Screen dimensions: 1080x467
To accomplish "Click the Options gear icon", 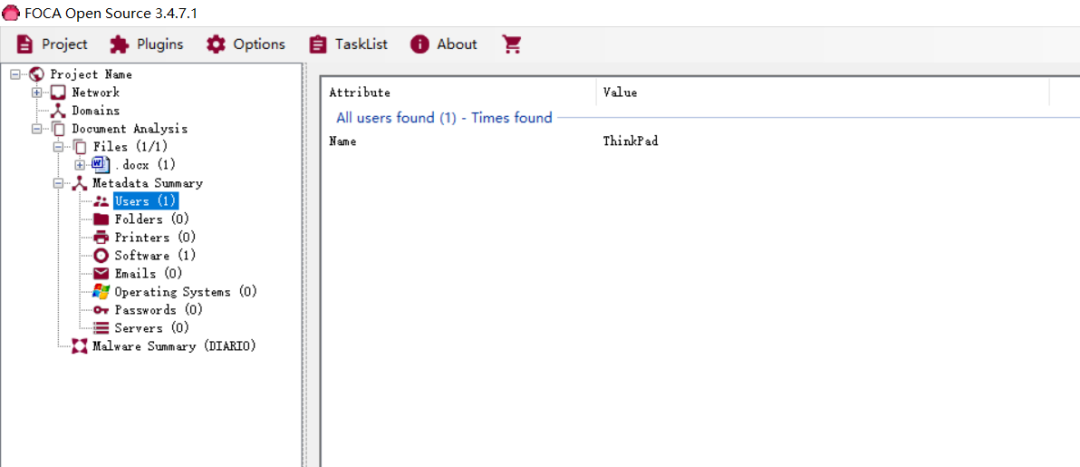I will pyautogui.click(x=216, y=44).
